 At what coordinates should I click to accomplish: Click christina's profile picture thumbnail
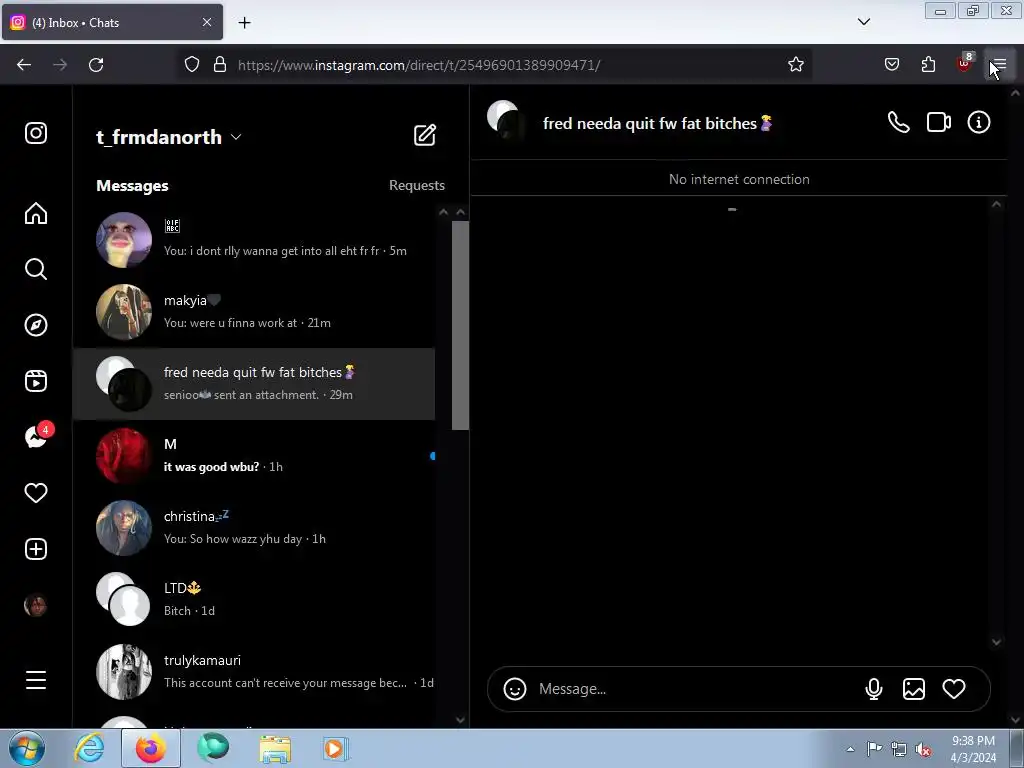pos(123,528)
